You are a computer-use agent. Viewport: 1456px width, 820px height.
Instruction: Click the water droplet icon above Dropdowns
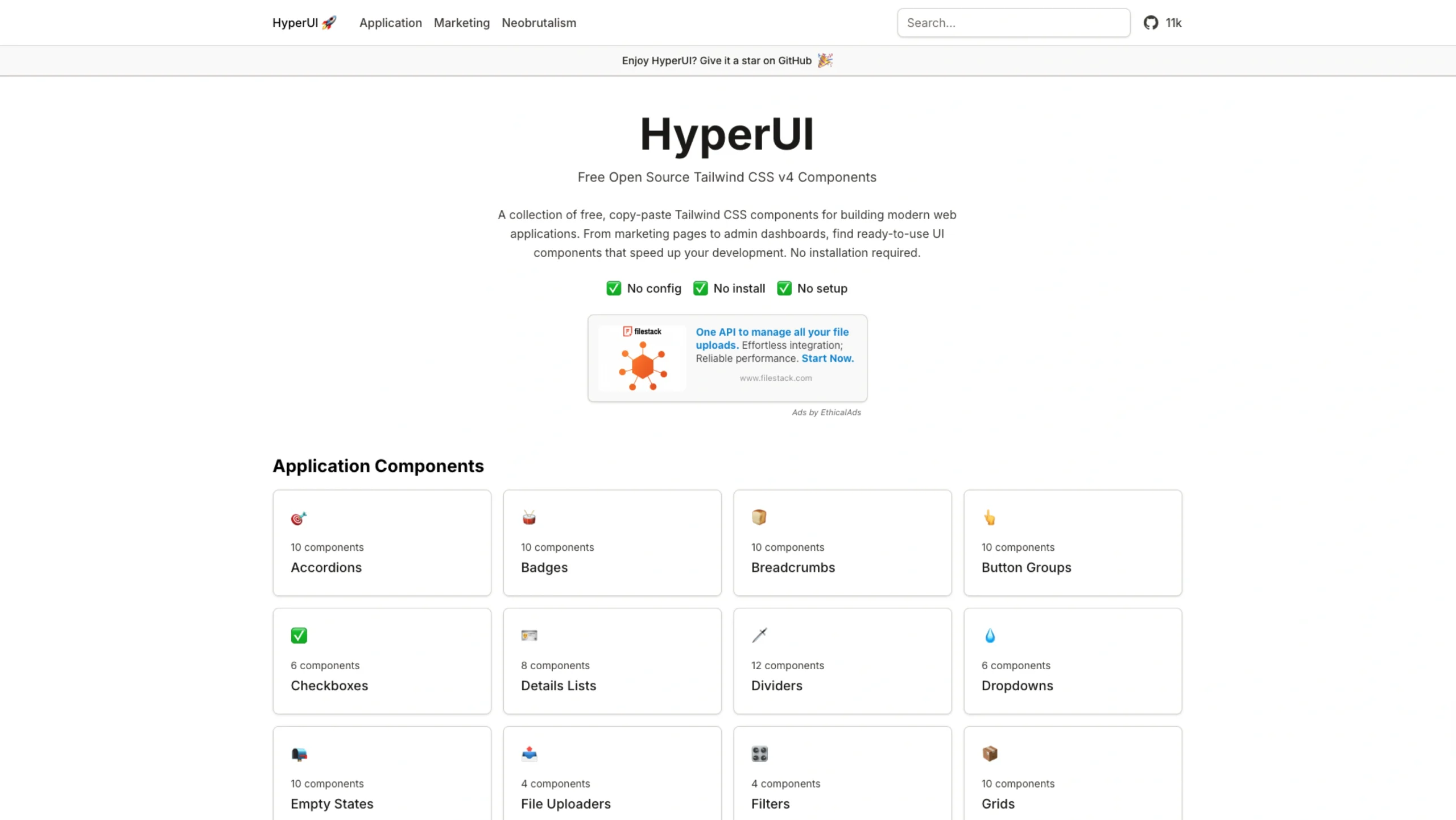(x=990, y=635)
